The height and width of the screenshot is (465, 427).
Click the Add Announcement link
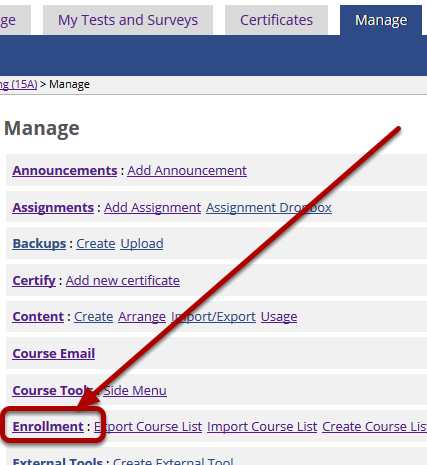[187, 170]
